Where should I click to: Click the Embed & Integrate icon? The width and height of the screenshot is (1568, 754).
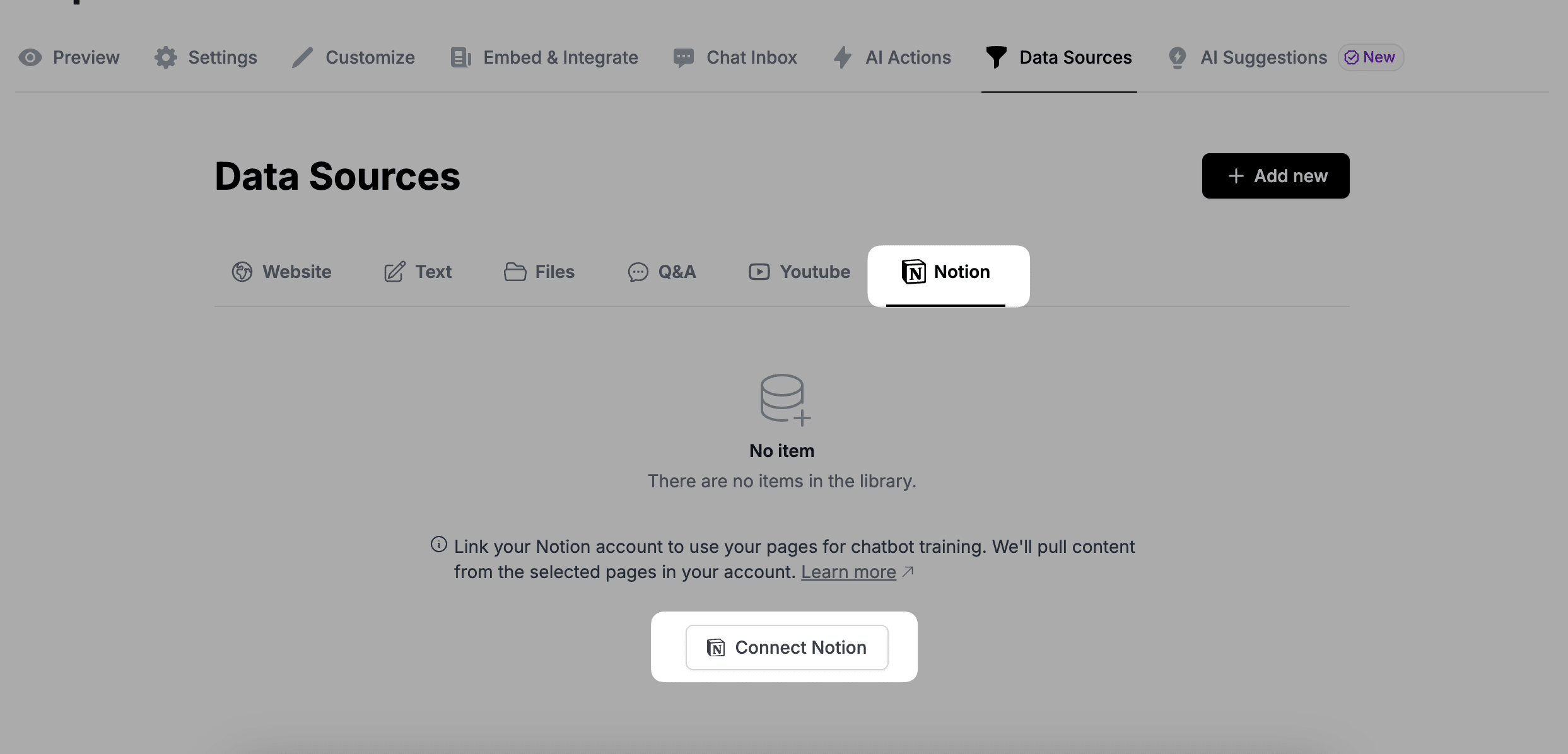pyautogui.click(x=460, y=57)
